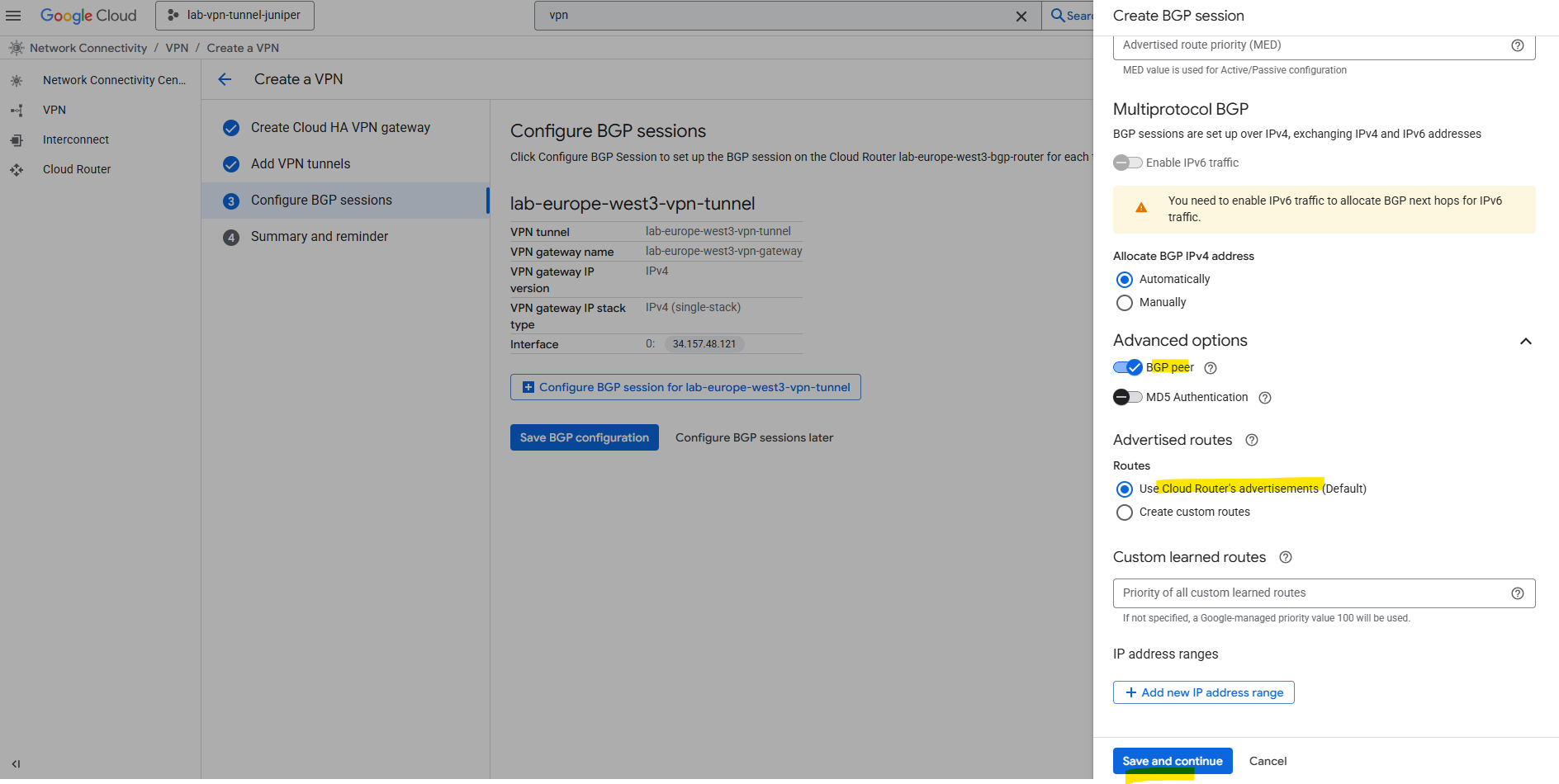Collapse the sidebar with bottom-left arrow
The height and width of the screenshot is (784, 1559).
pyautogui.click(x=16, y=764)
